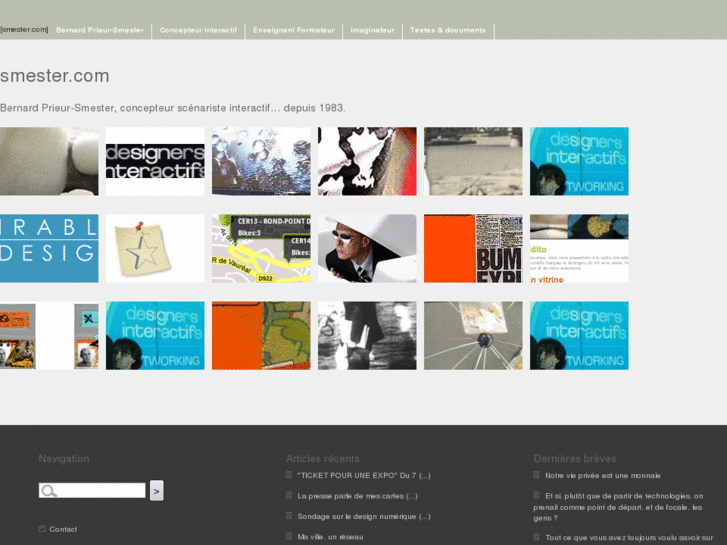Open the blue water bubbles thumbnail
The height and width of the screenshot is (545, 727).
coord(261,161)
